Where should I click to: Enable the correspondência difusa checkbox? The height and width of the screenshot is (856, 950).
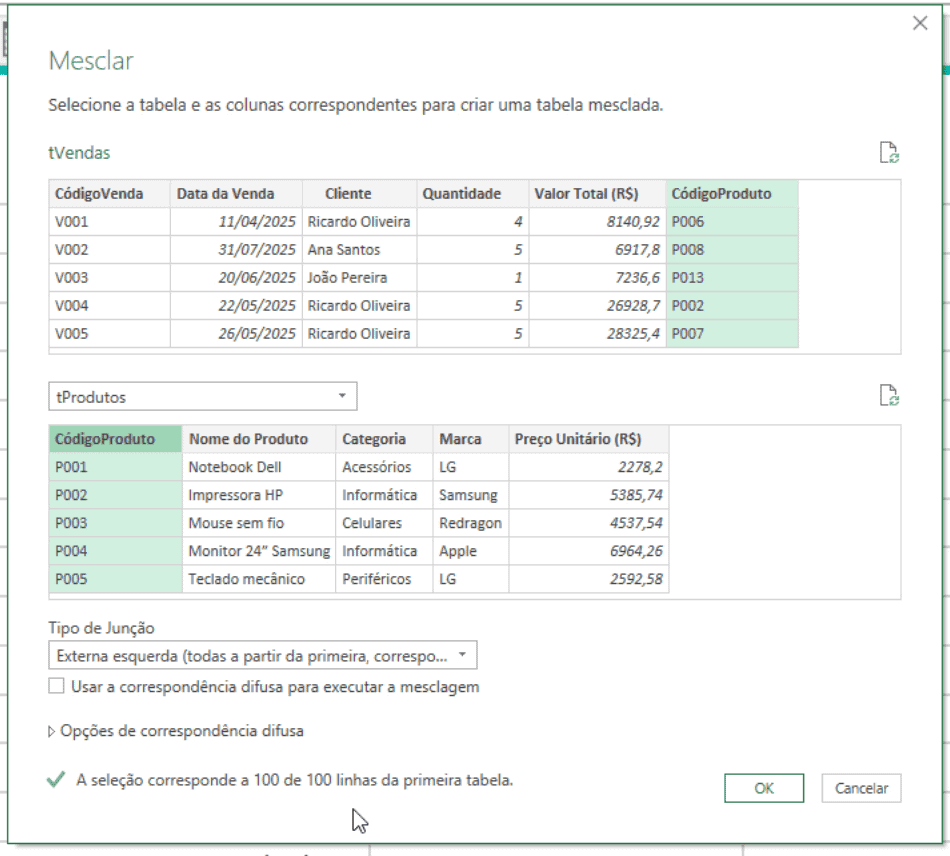[57, 687]
